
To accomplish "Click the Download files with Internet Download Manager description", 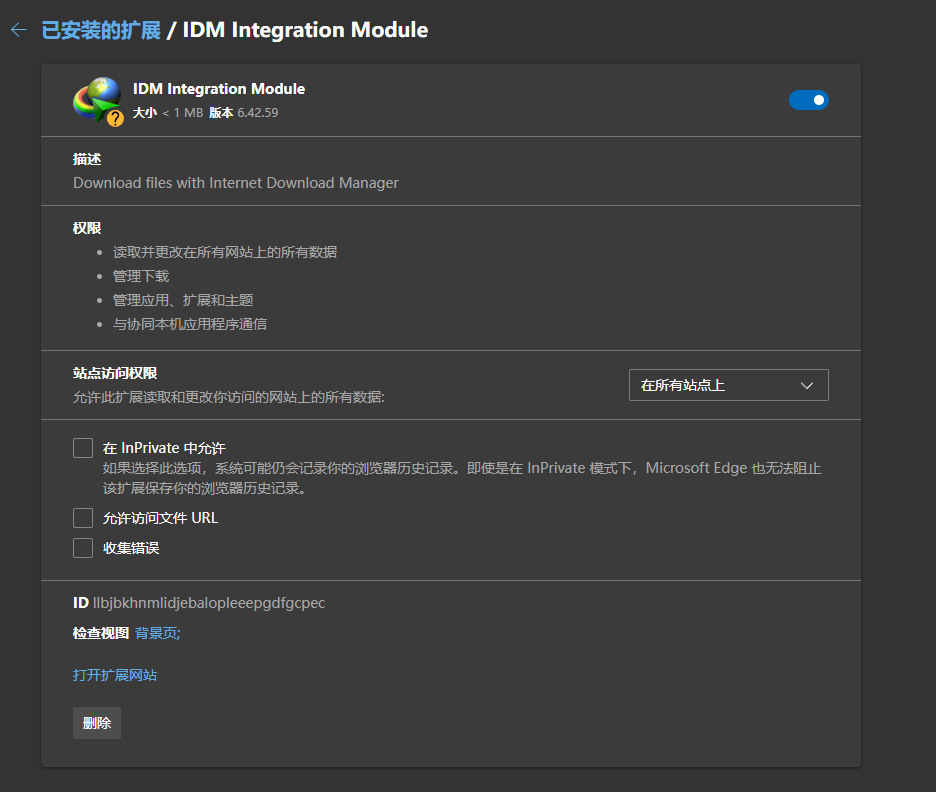I will [236, 183].
